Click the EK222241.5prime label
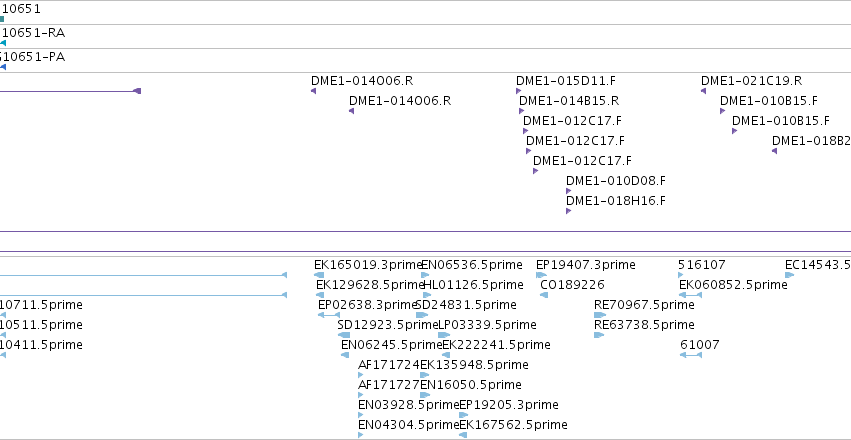851x440 pixels. coord(497,345)
